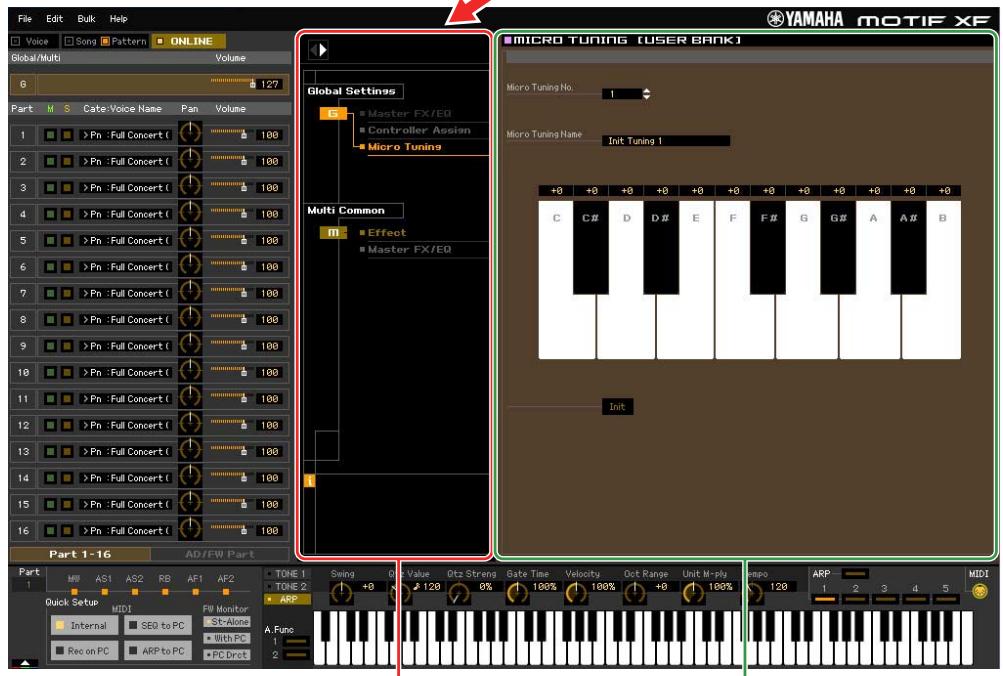Select With PC FW Monitor option

pyautogui.click(x=226, y=638)
